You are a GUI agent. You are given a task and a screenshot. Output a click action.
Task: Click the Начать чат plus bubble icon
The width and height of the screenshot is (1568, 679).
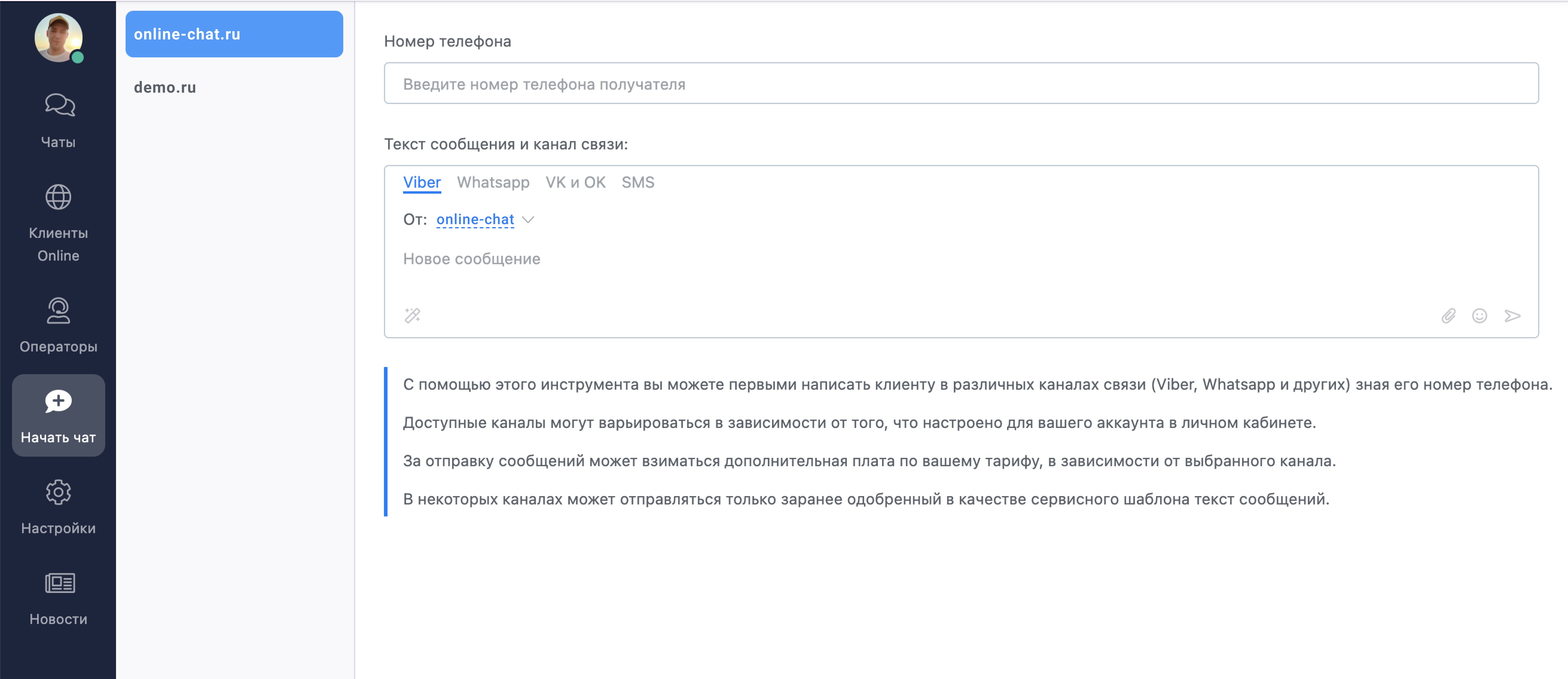click(58, 401)
